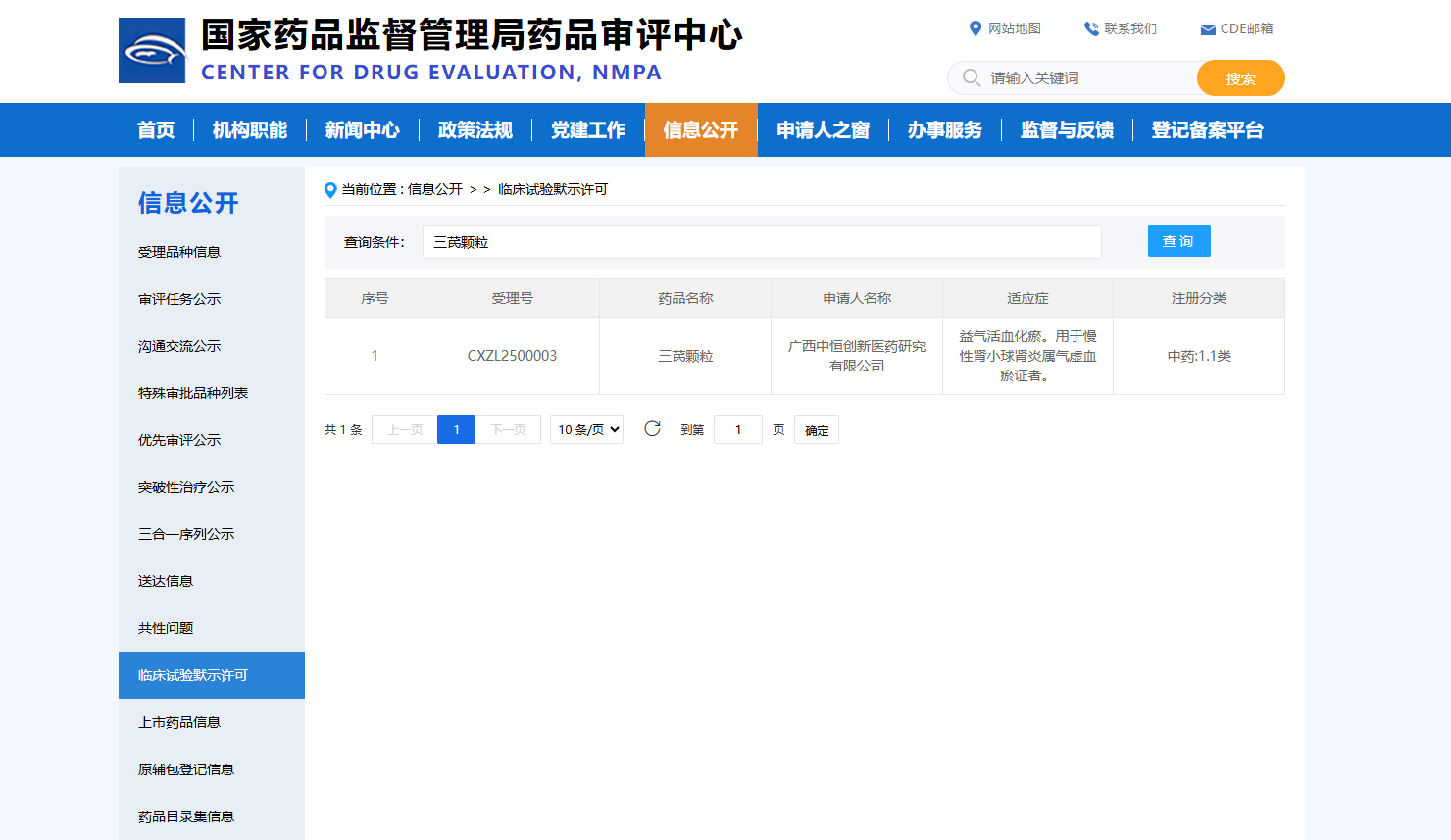Click 信息公开 in the breadcrumb

coord(435,189)
